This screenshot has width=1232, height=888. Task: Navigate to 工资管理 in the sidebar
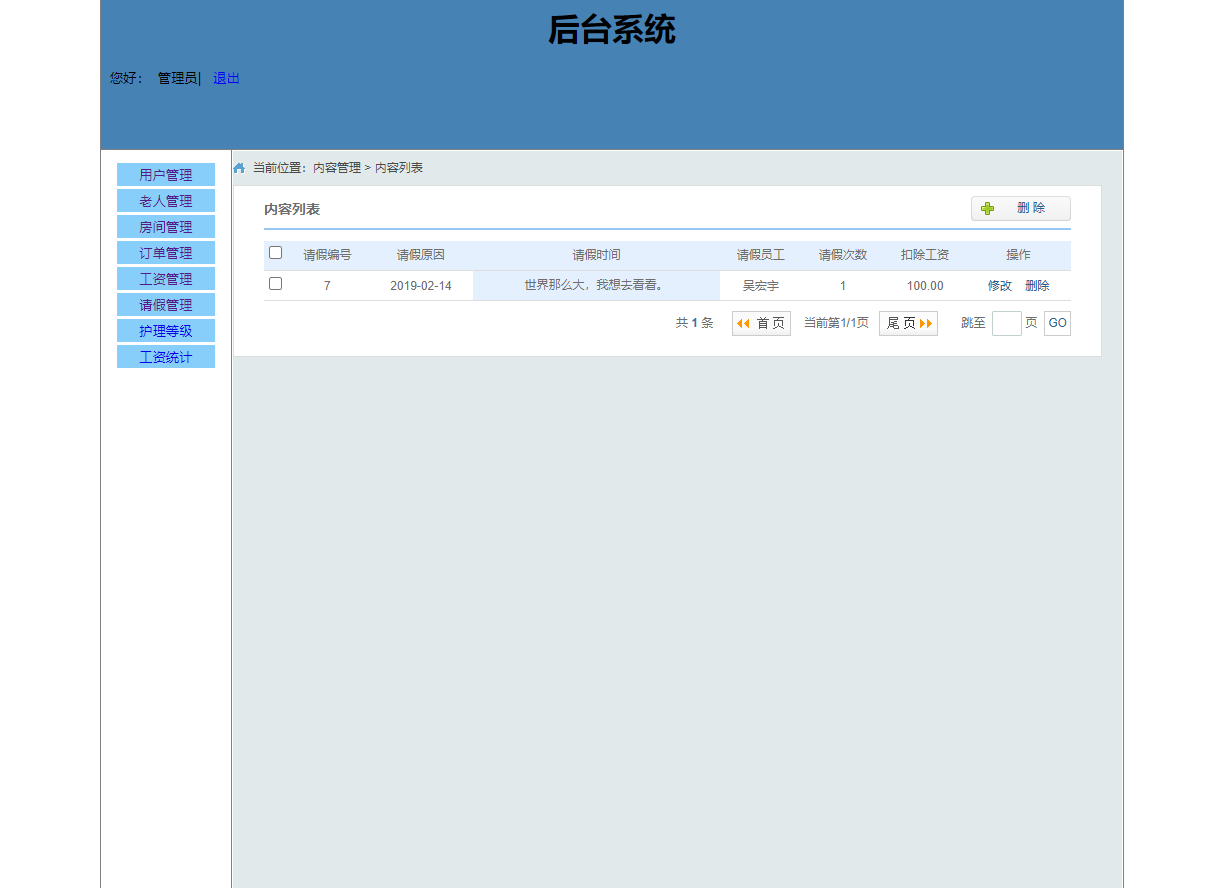coord(166,278)
